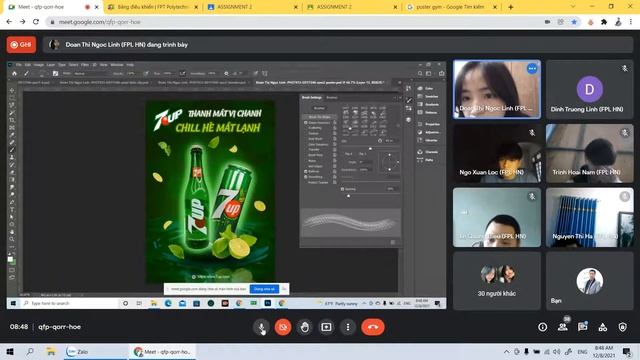Open Chrome extensions puzzle icon
Viewport: 640px width, 360px height.
[604, 22]
